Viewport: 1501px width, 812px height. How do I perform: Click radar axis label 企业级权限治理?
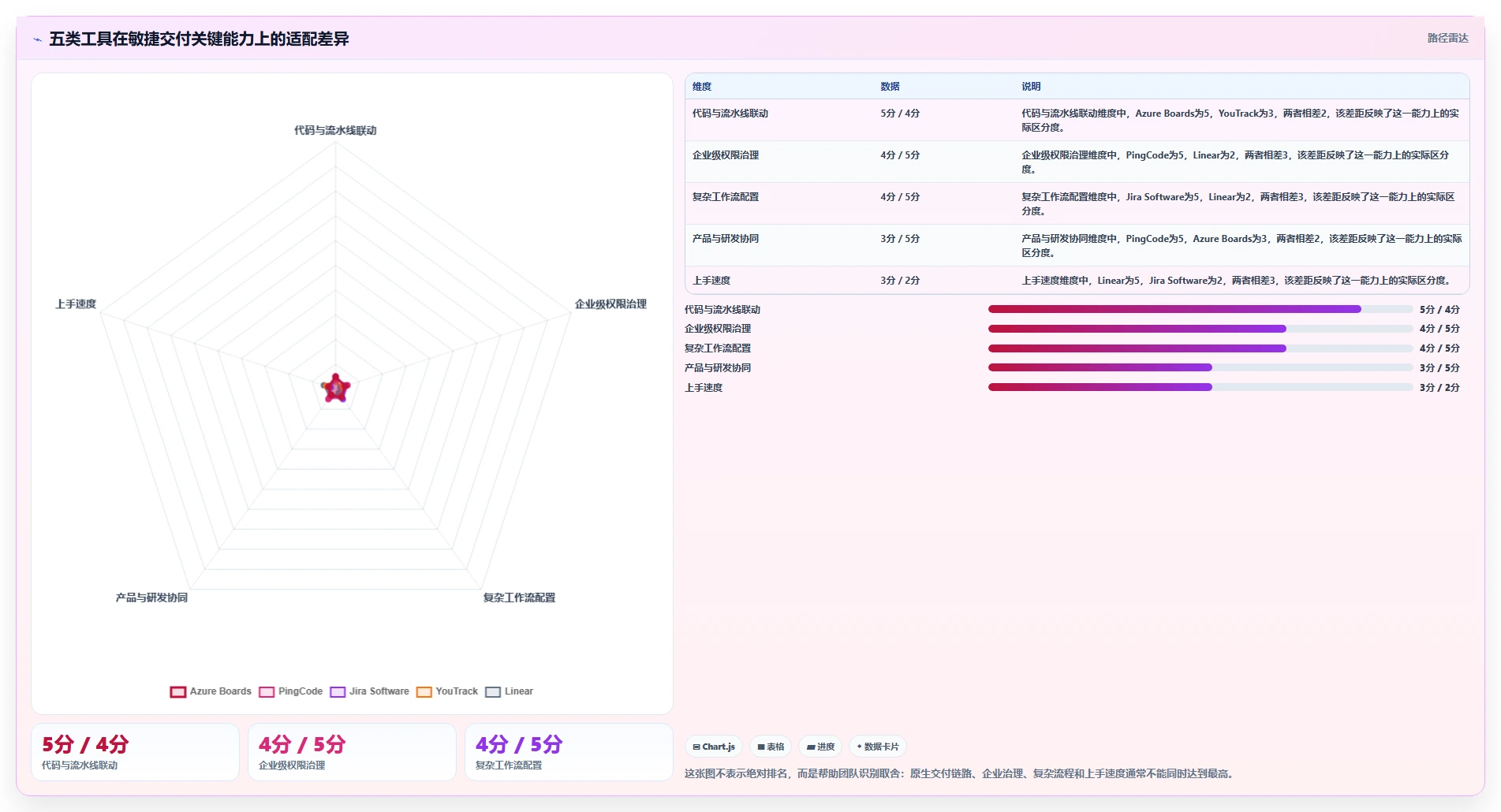click(610, 304)
